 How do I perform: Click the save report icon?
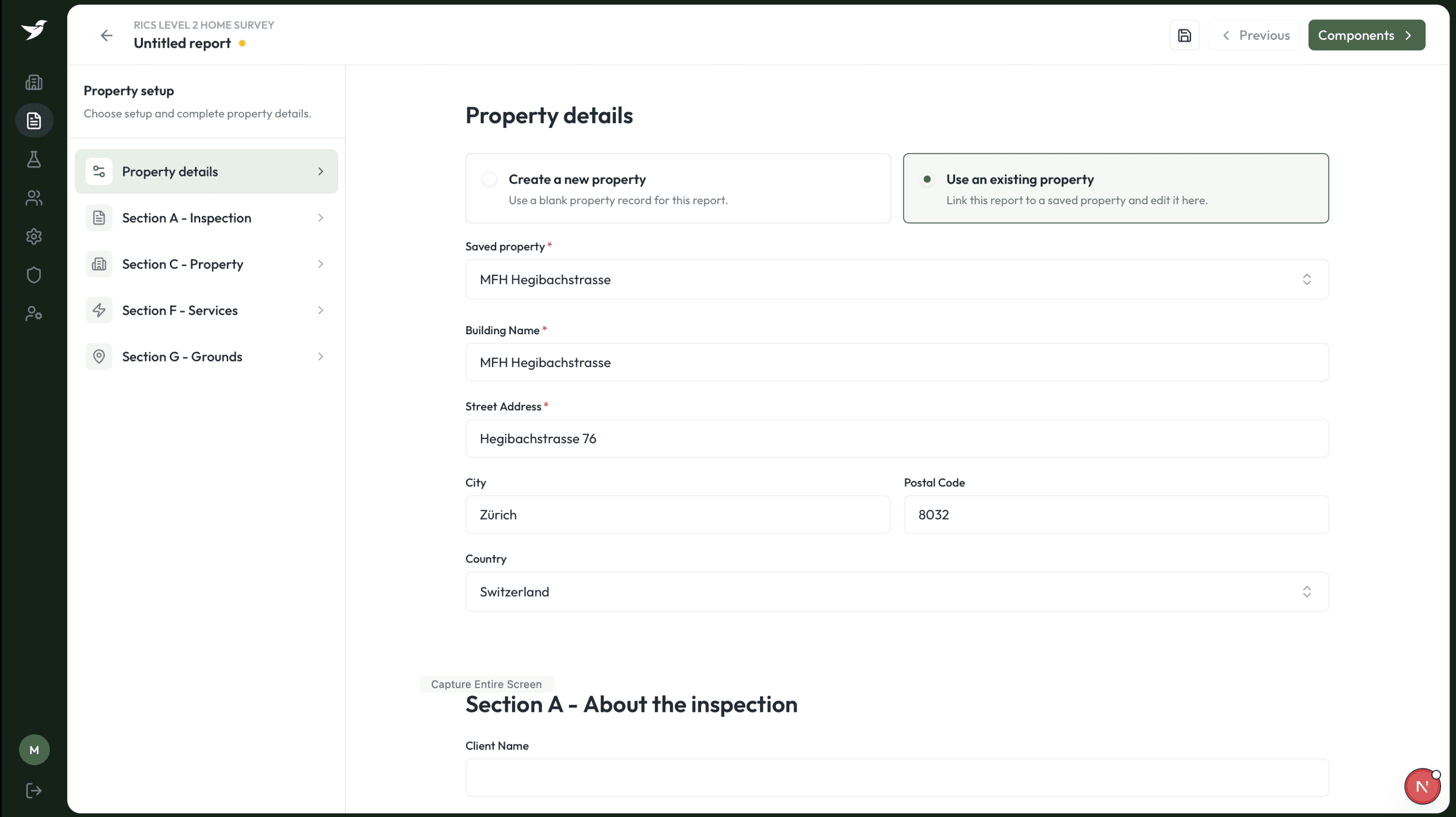coord(1184,35)
